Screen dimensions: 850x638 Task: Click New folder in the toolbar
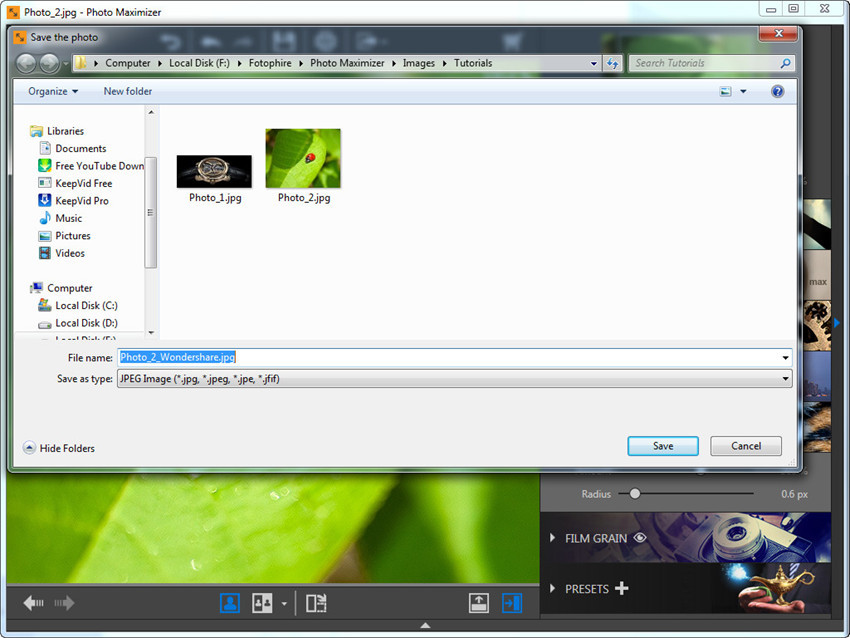pos(127,91)
